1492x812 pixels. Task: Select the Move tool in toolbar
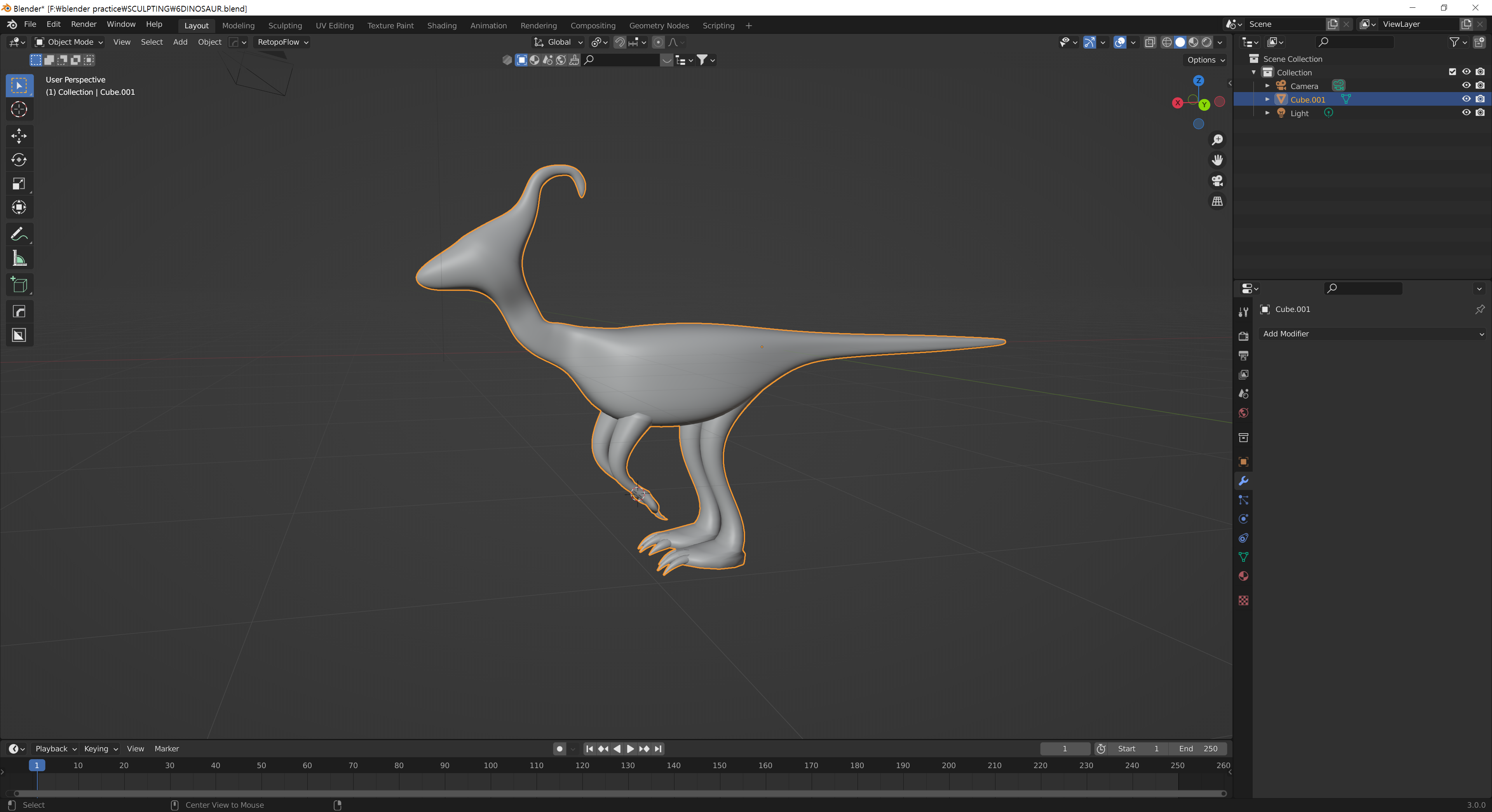coord(19,136)
